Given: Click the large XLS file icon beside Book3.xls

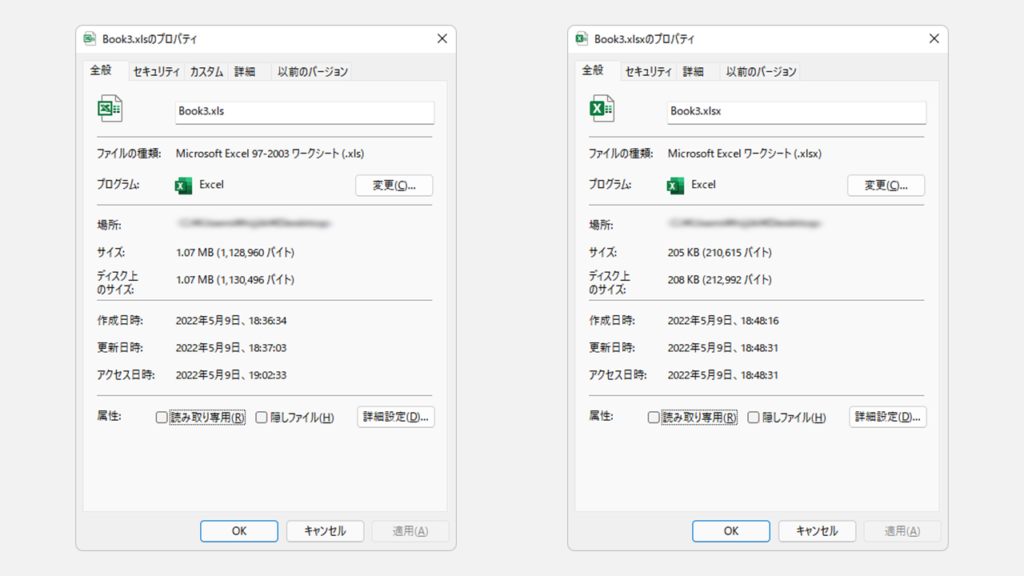Looking at the screenshot, I should click(x=109, y=109).
